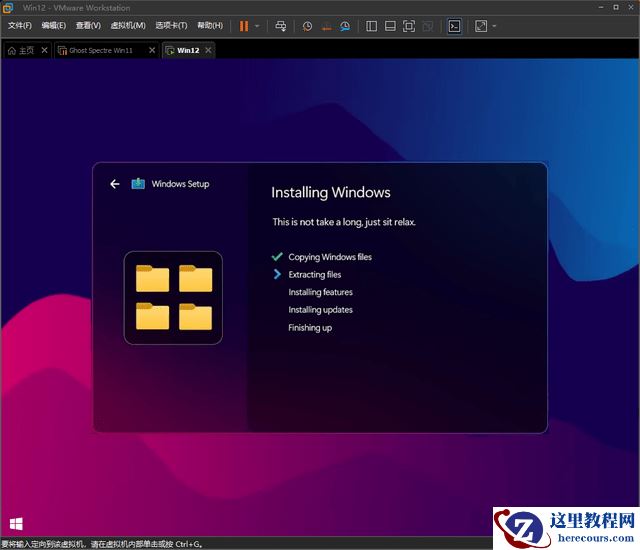
Task: Open the 选项卡(T) menu
Action: (x=171, y=26)
